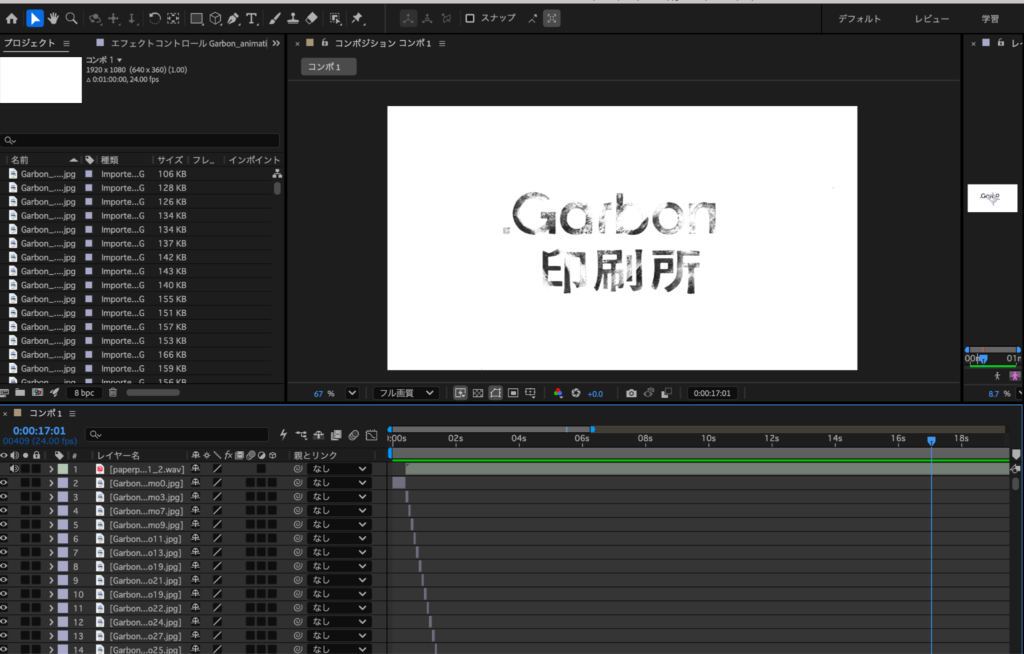Select the Selection arrow tool
Viewport: 1024px width, 654px height.
point(34,18)
